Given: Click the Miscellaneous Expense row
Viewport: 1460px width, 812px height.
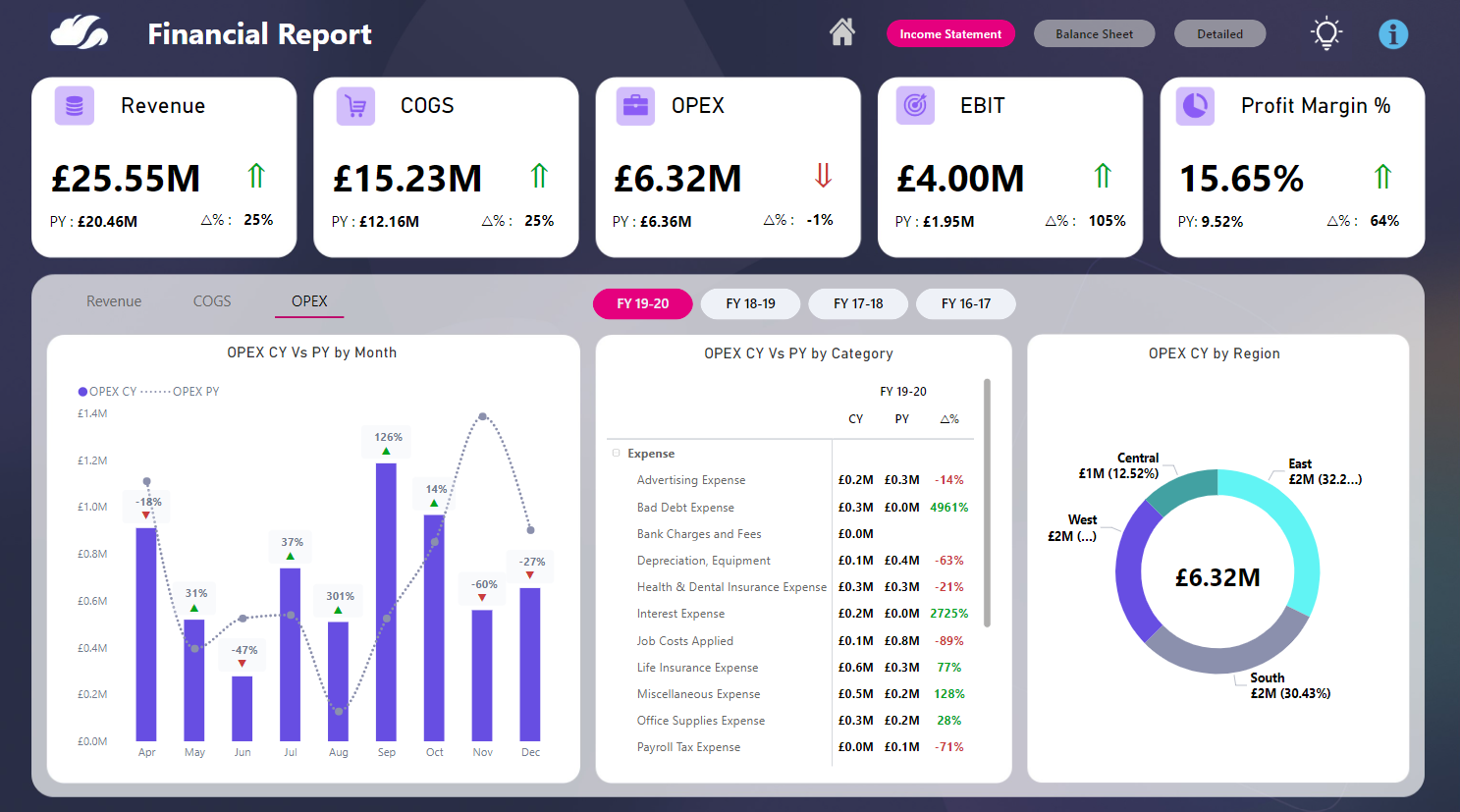Looking at the screenshot, I should click(791, 694).
